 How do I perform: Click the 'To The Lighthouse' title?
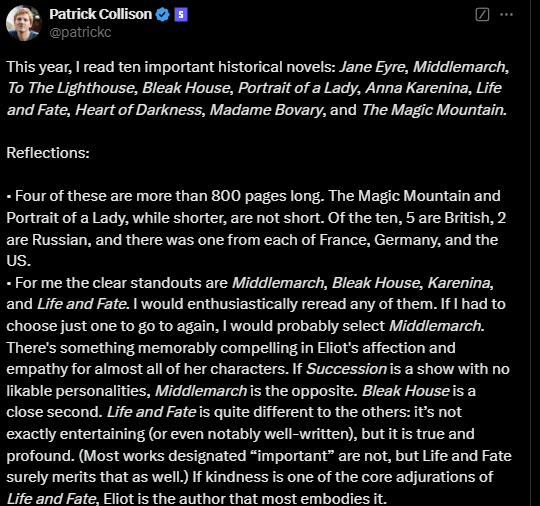click(71, 88)
